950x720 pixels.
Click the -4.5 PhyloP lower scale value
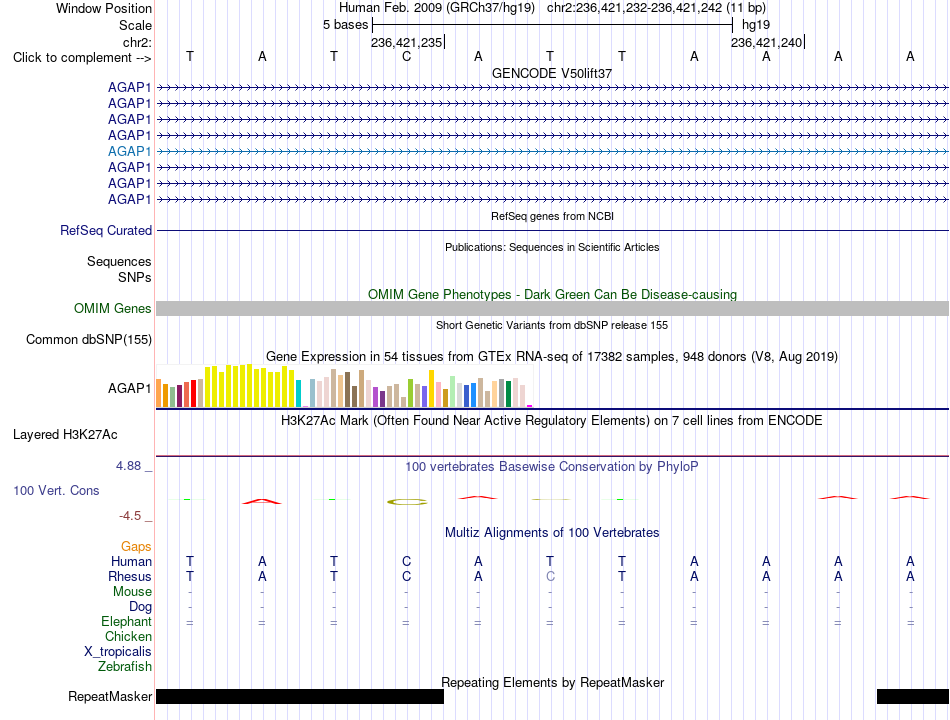130,516
